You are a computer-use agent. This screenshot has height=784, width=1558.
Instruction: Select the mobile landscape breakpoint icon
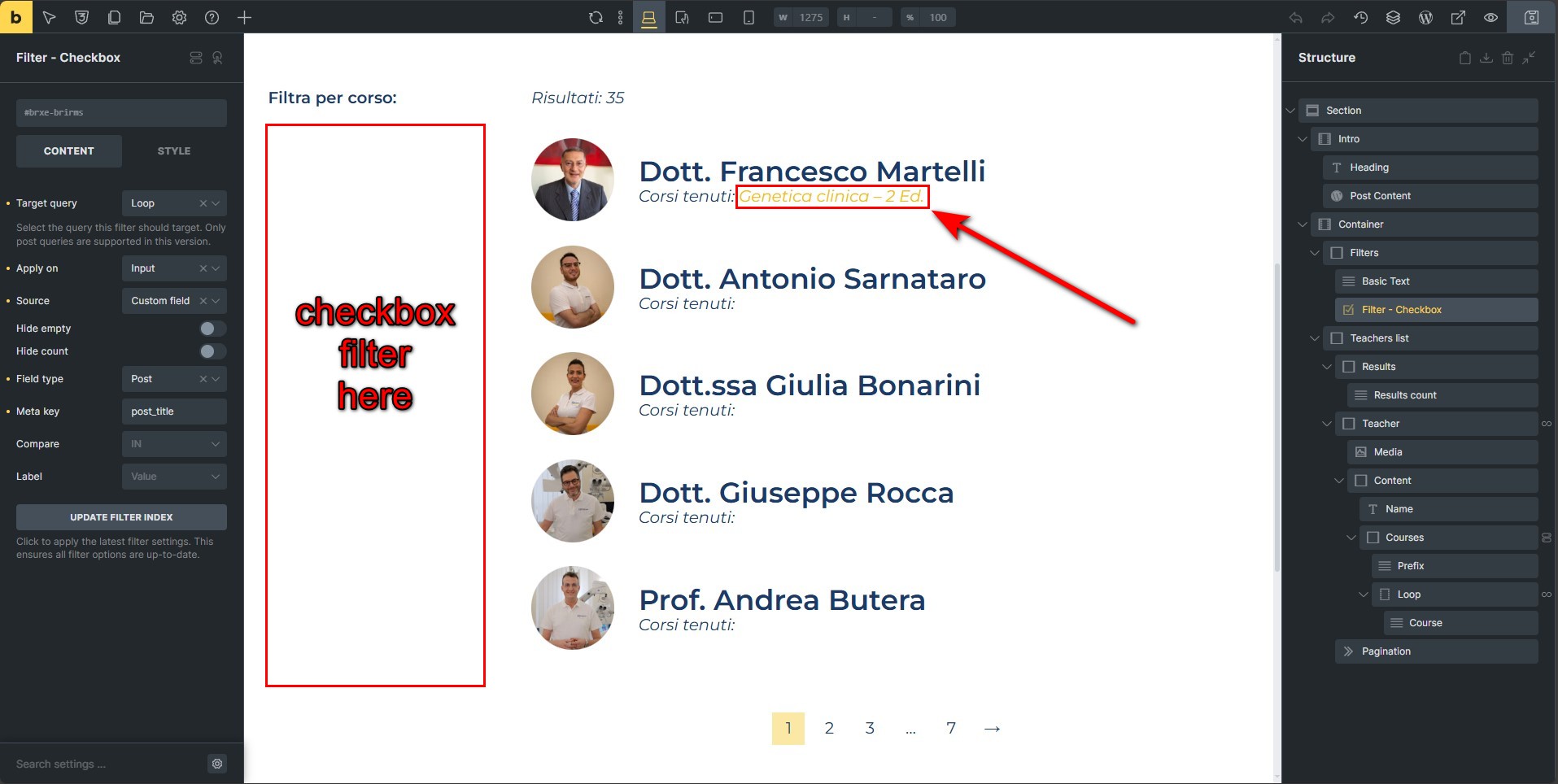[x=715, y=17]
